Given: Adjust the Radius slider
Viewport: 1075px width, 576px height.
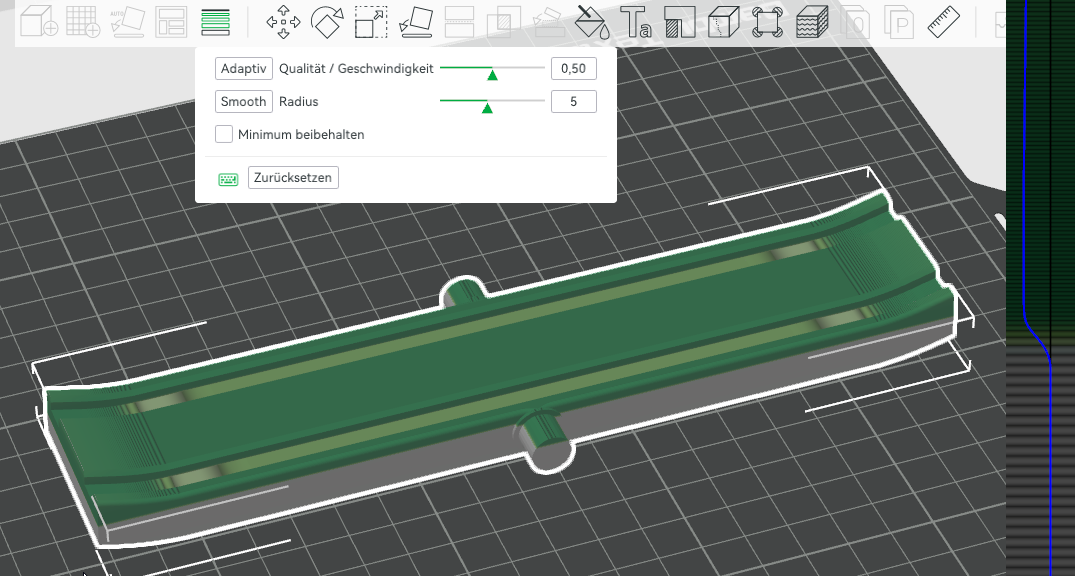Looking at the screenshot, I should pos(492,102).
